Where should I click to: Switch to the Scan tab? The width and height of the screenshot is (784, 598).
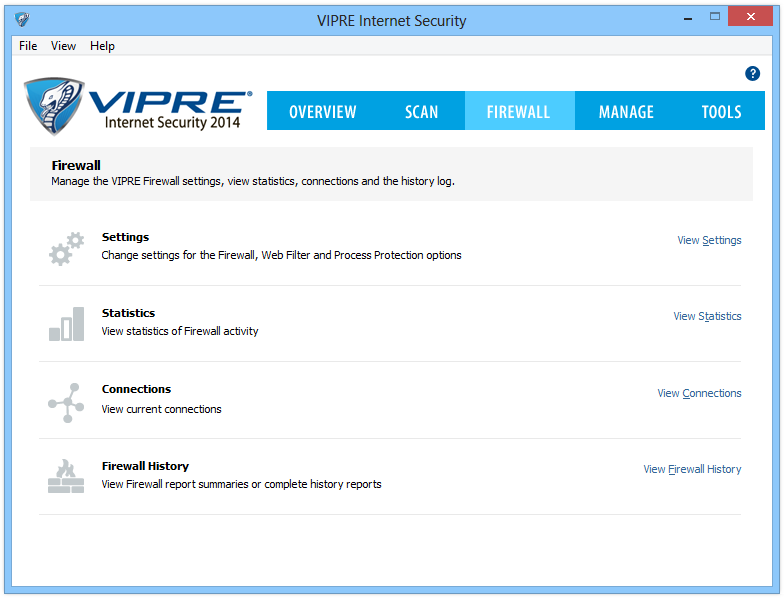[x=422, y=112]
